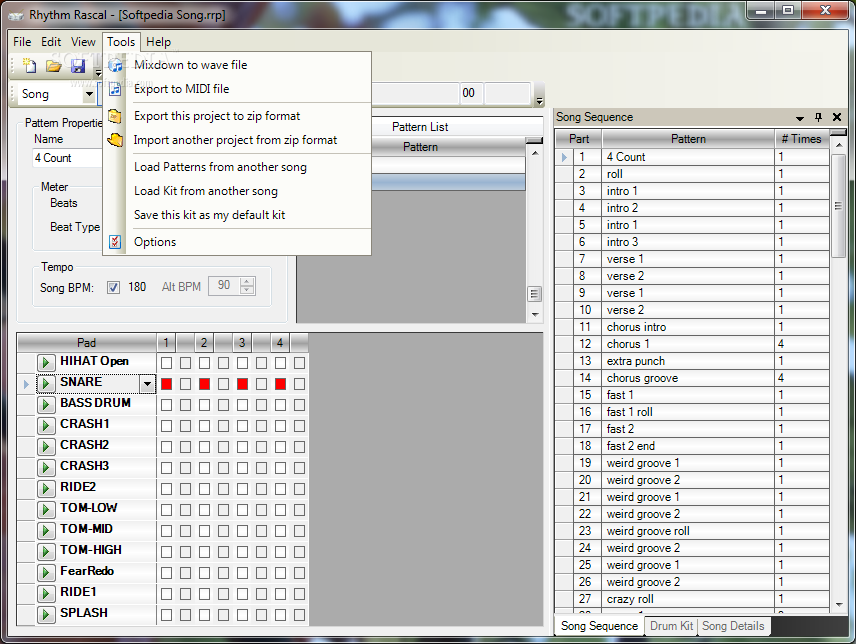The width and height of the screenshot is (856, 644).
Task: Click the Pattern column header in Song Sequence
Action: tap(688, 139)
